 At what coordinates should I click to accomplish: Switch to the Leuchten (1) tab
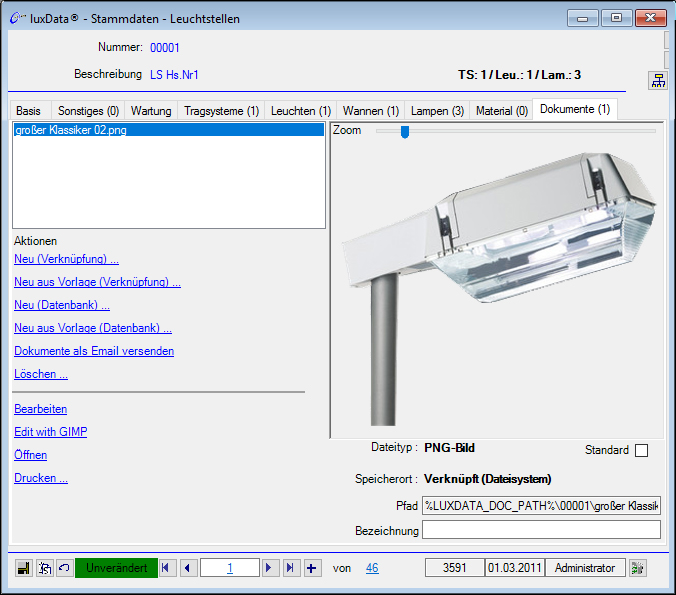pyautogui.click(x=300, y=111)
